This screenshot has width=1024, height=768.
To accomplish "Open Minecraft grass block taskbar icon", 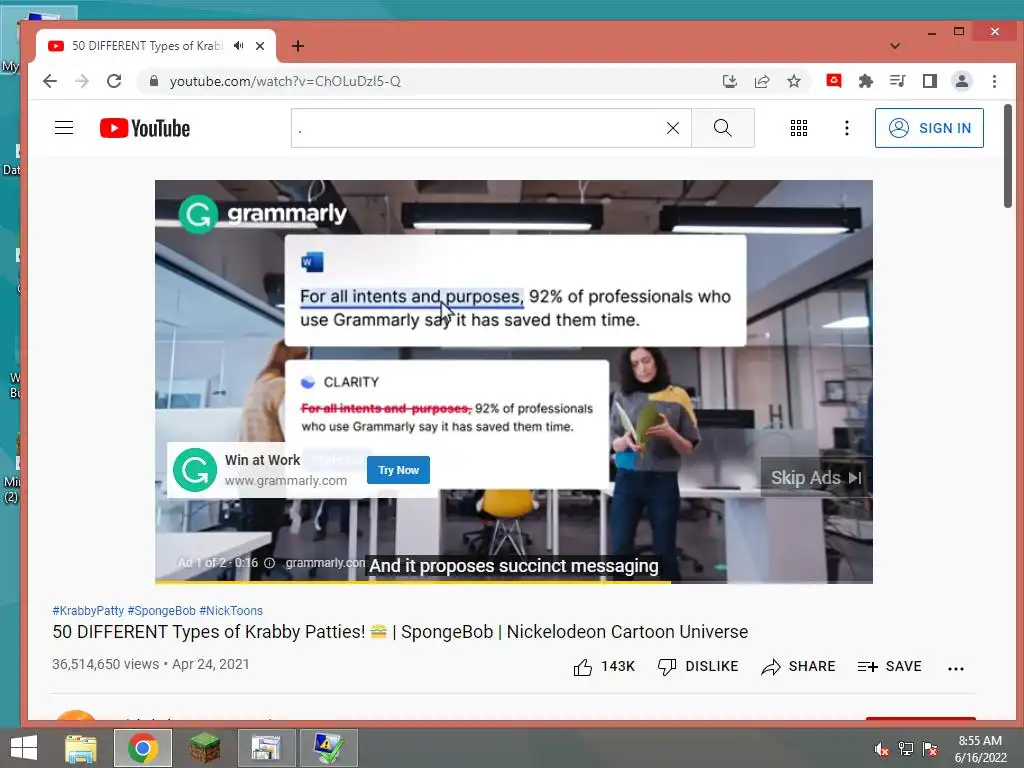I will click(x=204, y=748).
